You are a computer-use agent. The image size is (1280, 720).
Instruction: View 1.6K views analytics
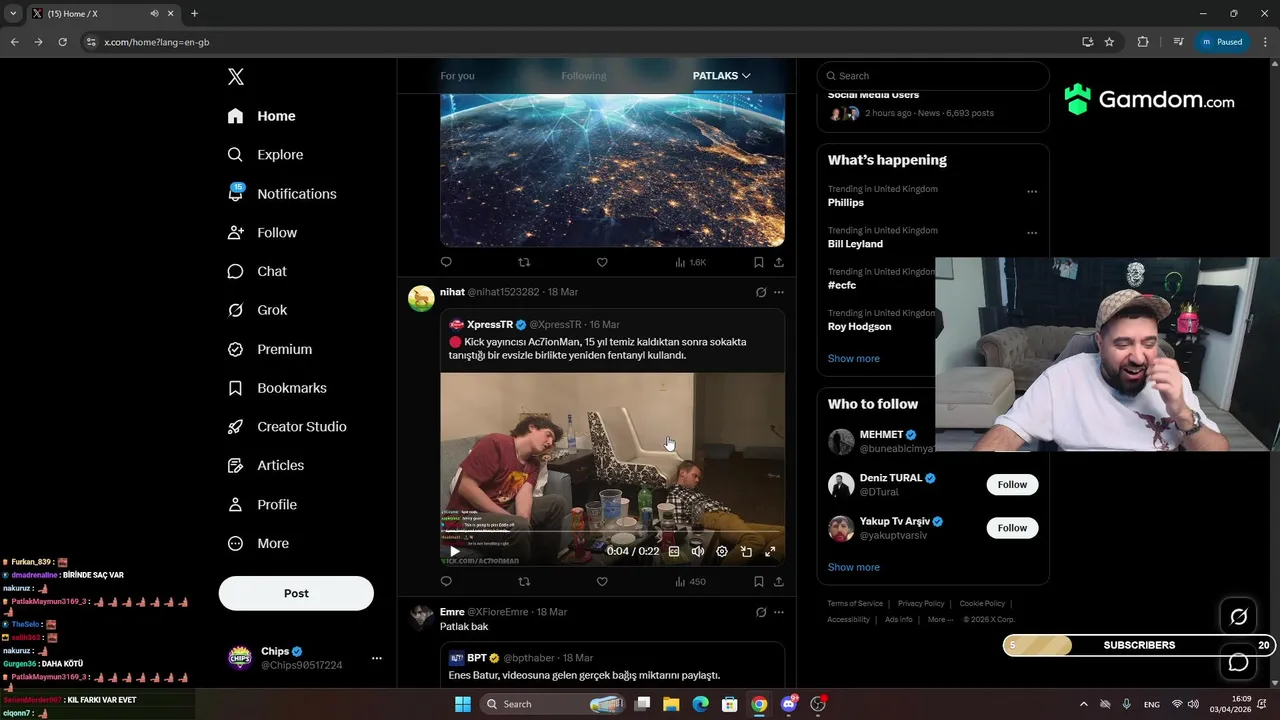[x=690, y=262]
